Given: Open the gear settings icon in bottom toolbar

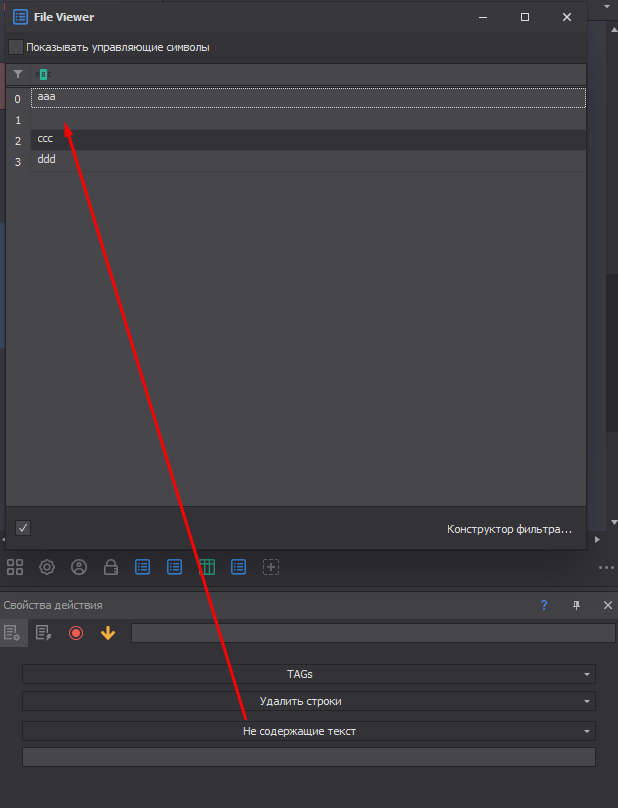Looking at the screenshot, I should click(x=47, y=567).
